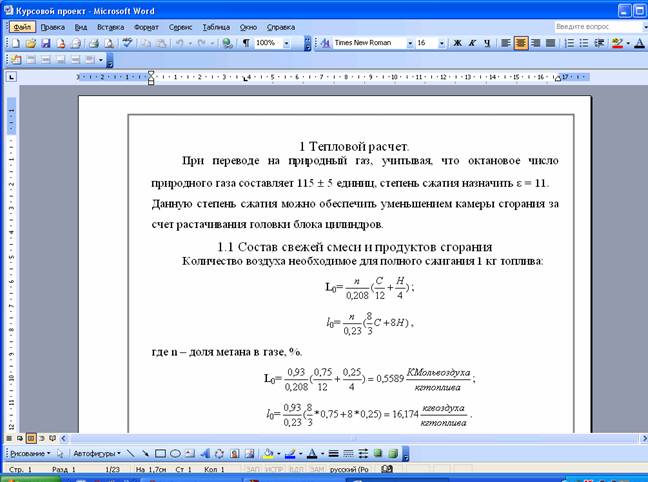Screen dimensions: 648x482
Task: Open the Рисование drawing menu
Action: coord(30,453)
